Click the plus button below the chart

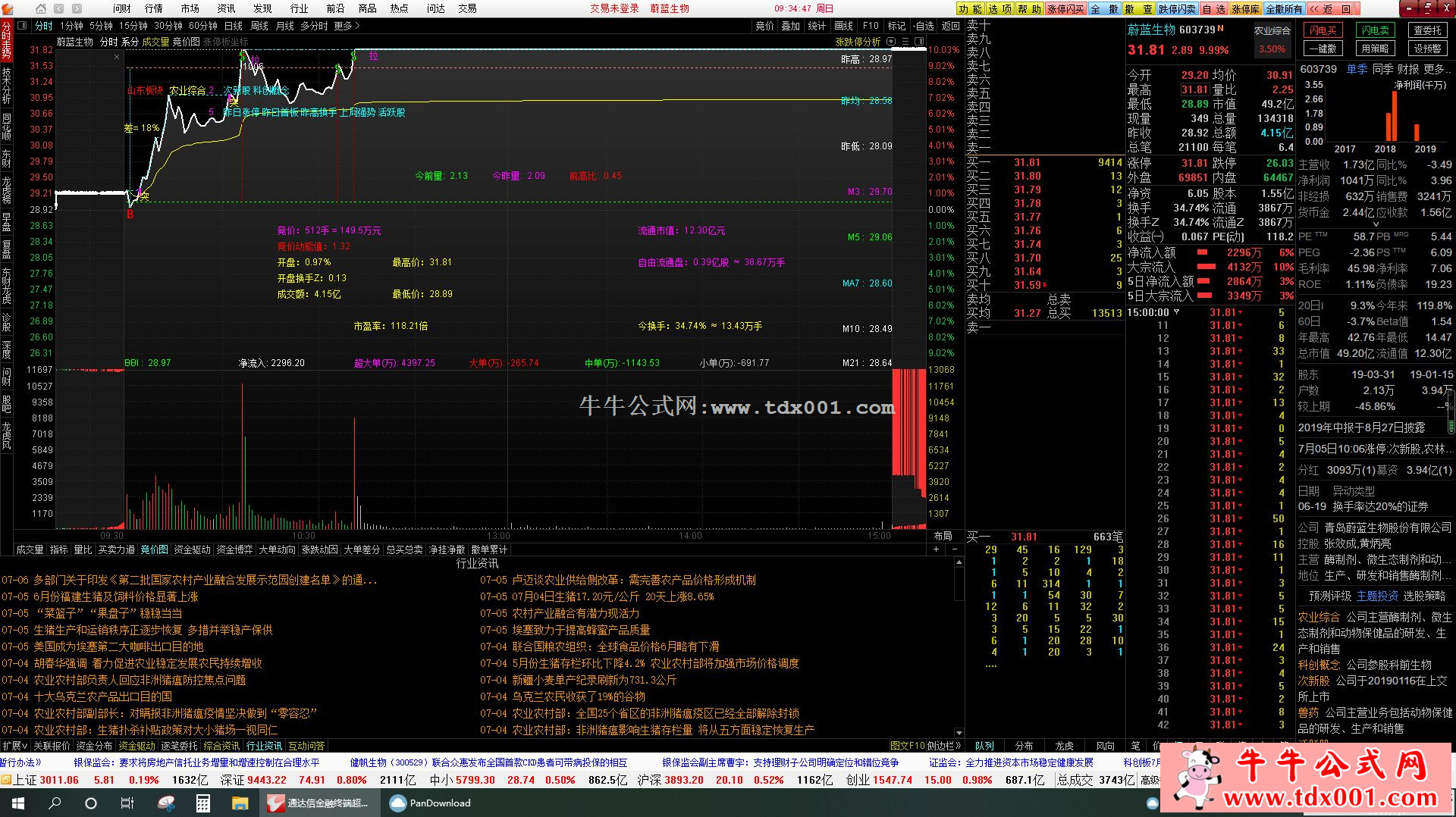(x=936, y=549)
